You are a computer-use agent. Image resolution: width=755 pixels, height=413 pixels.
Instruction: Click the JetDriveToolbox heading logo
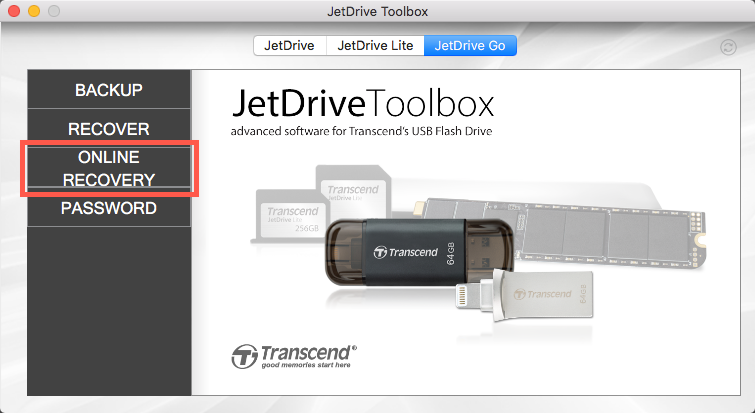[362, 105]
